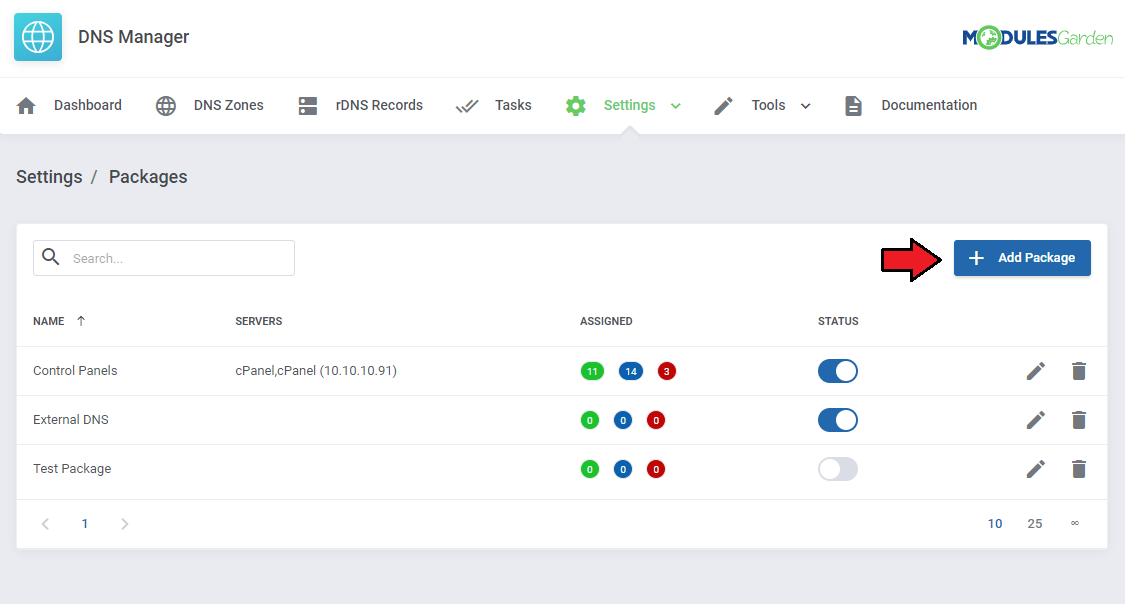Delete the Test Package entry
1125x604 pixels.
pos(1078,469)
